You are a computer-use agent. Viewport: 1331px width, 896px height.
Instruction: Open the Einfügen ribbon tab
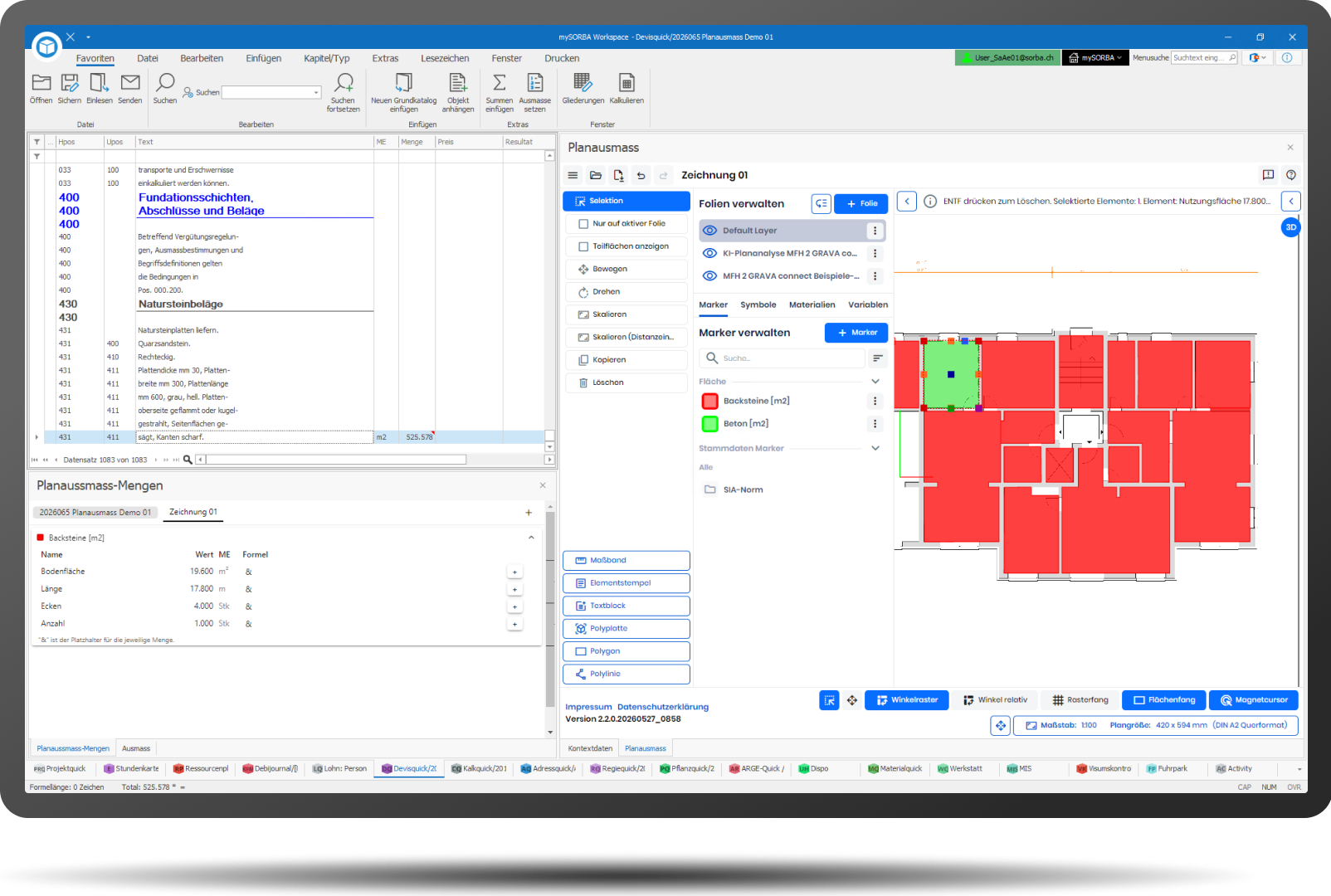263,59
